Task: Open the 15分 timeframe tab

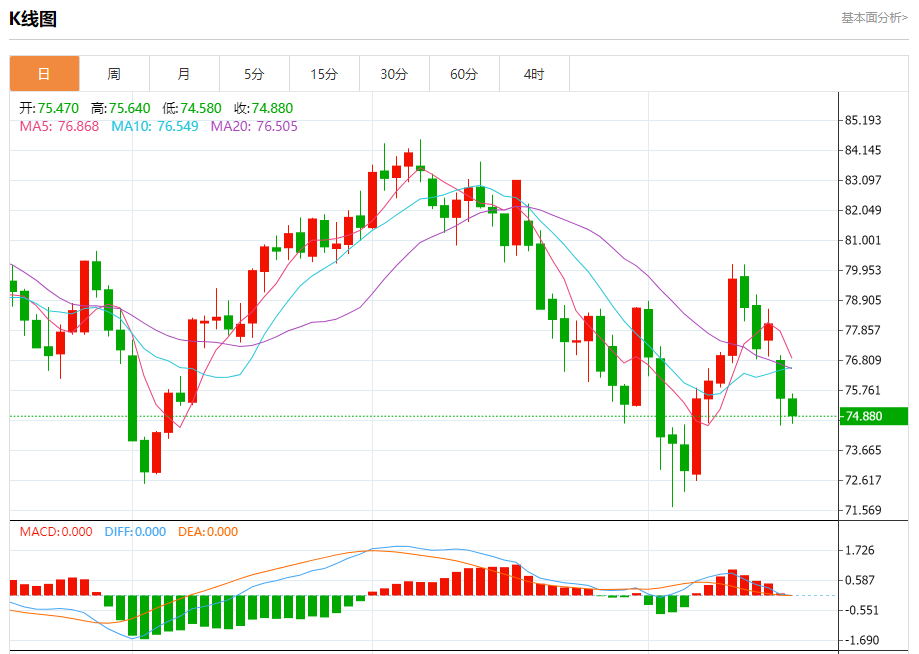Action: pyautogui.click(x=324, y=74)
